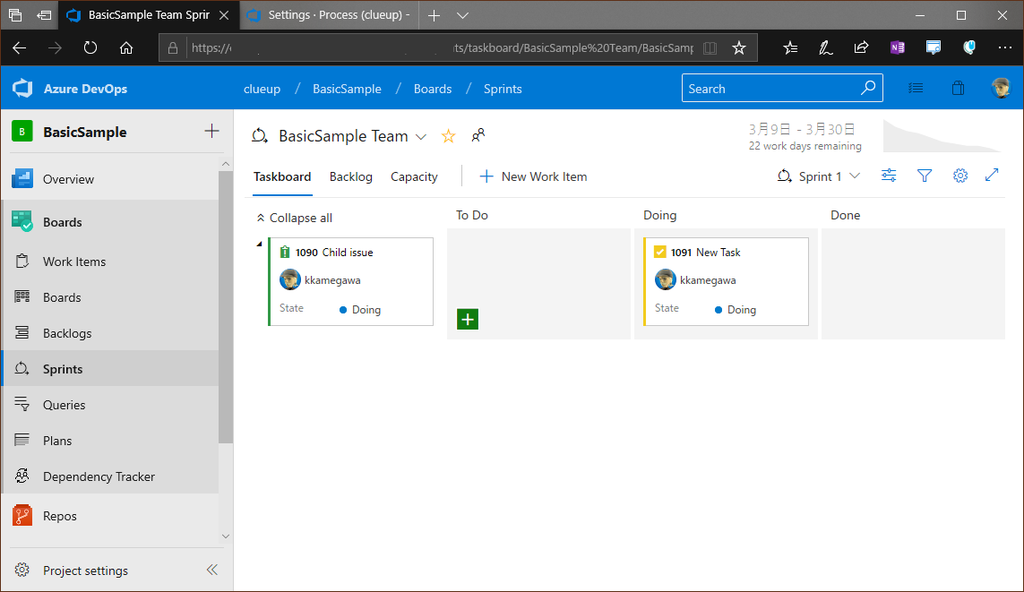
Task: Collapse the sidebar with double chevron
Action: pos(212,570)
